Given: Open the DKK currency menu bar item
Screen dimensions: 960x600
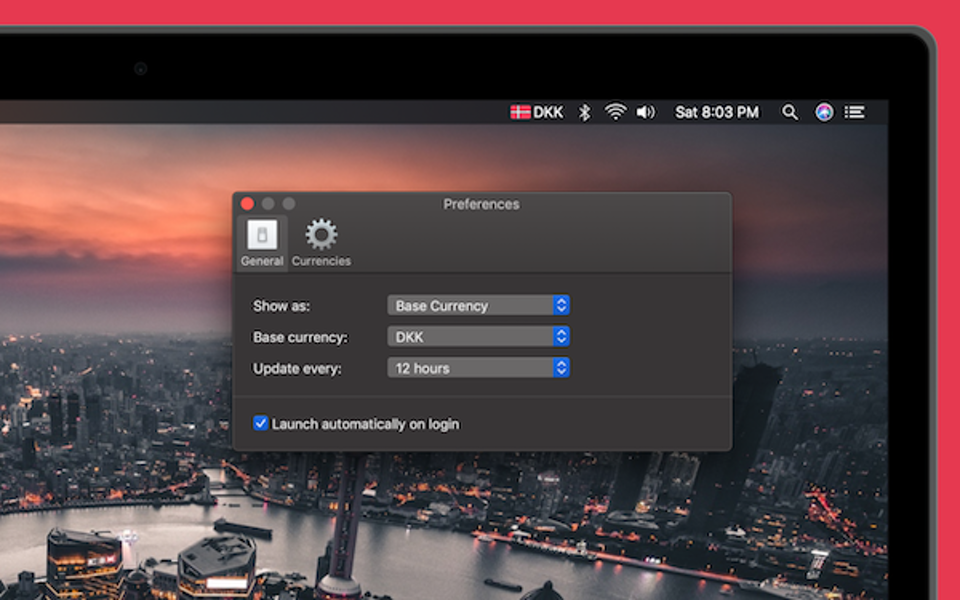Looking at the screenshot, I should pyautogui.click(x=537, y=112).
